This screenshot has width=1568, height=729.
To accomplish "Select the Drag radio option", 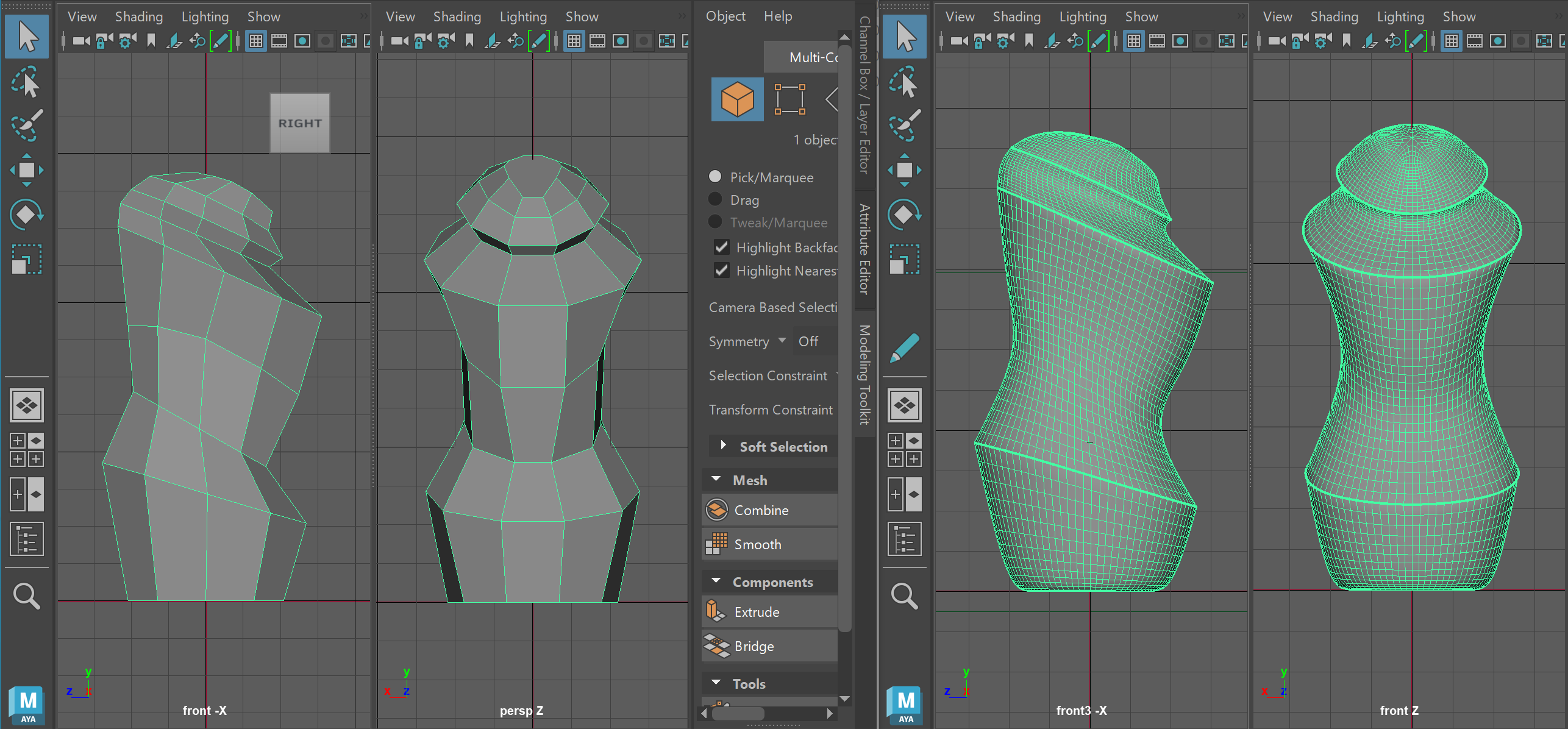I will (715, 199).
